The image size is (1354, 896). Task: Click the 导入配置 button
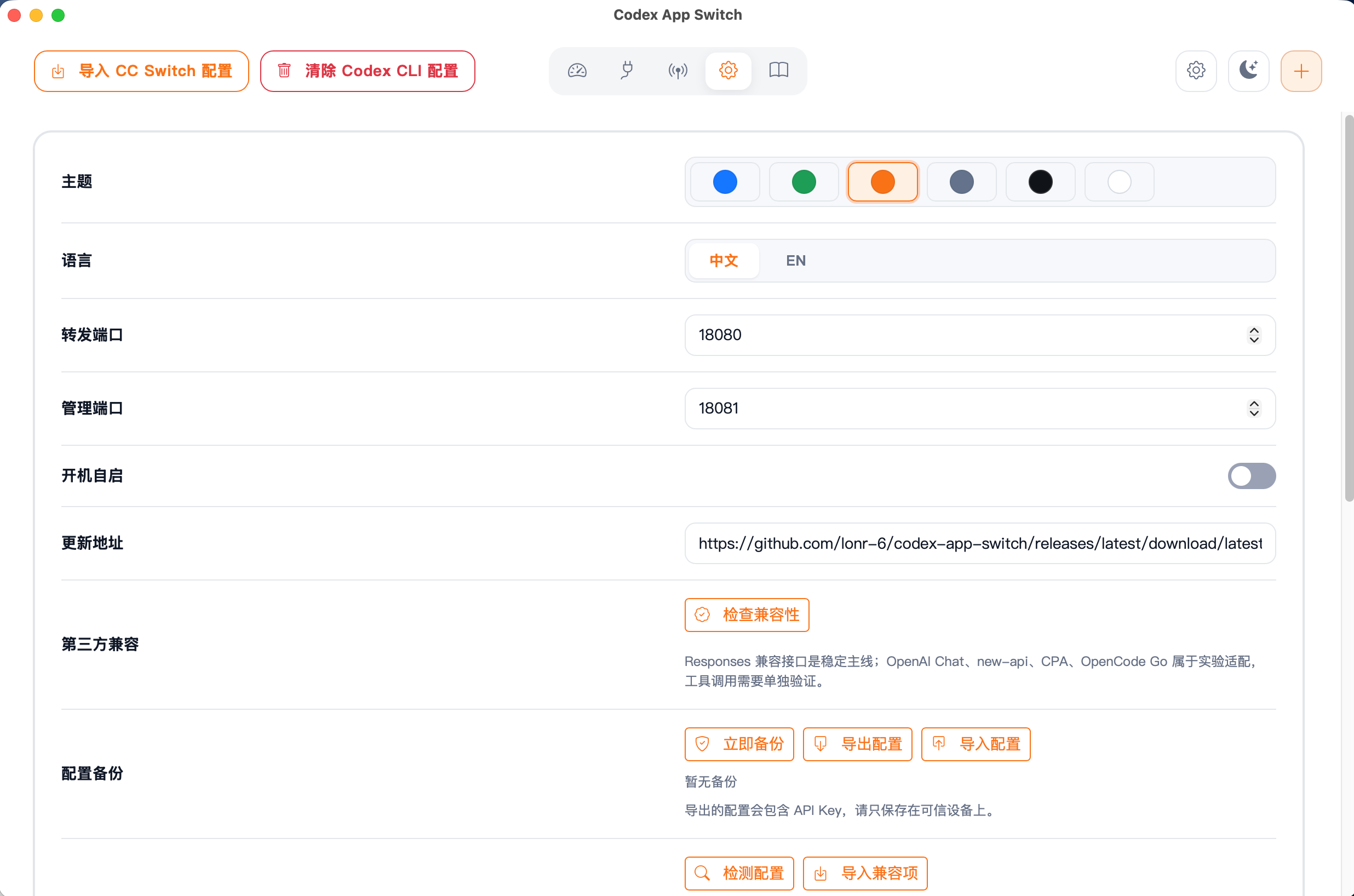(x=976, y=744)
